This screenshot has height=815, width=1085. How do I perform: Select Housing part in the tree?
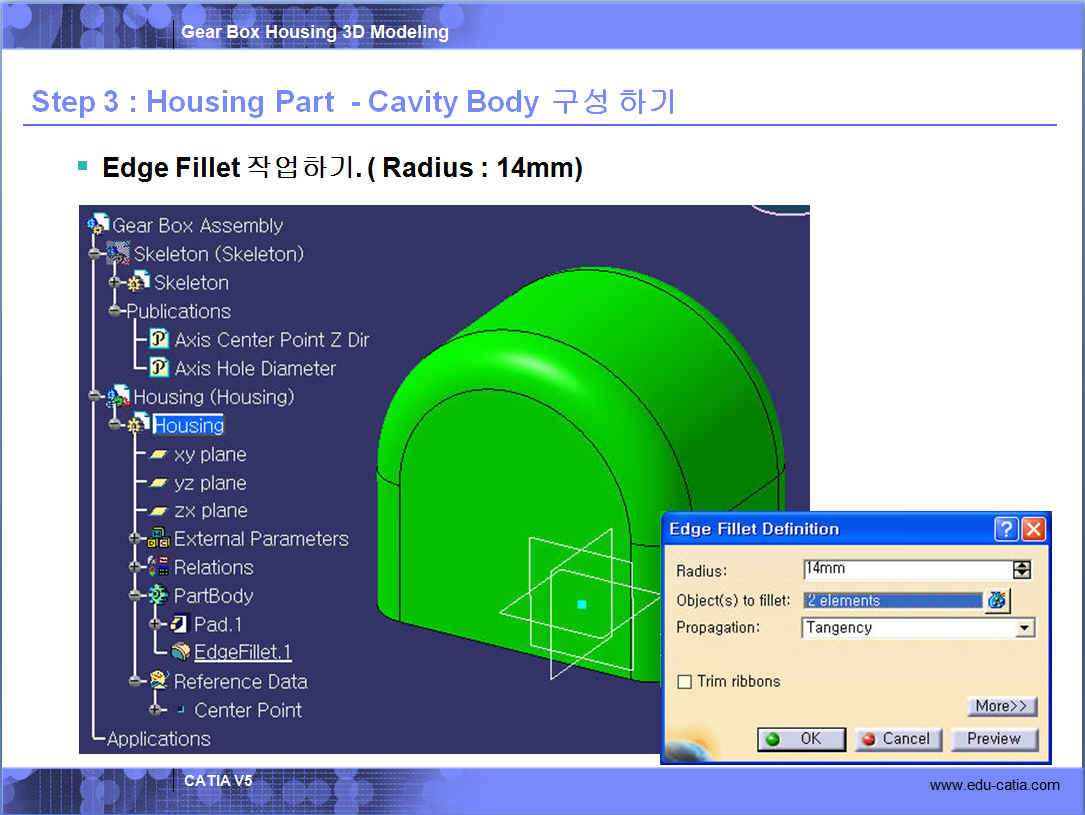click(x=188, y=426)
